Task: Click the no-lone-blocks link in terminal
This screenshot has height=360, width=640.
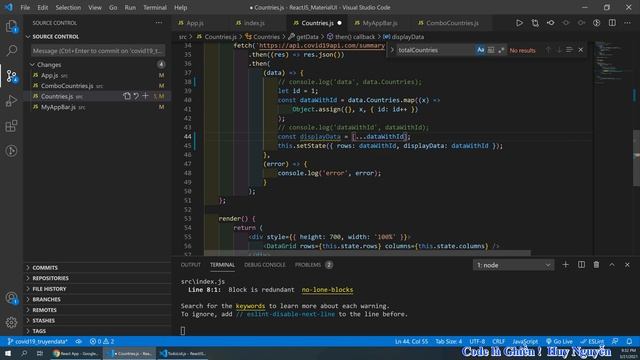Action: [327, 290]
